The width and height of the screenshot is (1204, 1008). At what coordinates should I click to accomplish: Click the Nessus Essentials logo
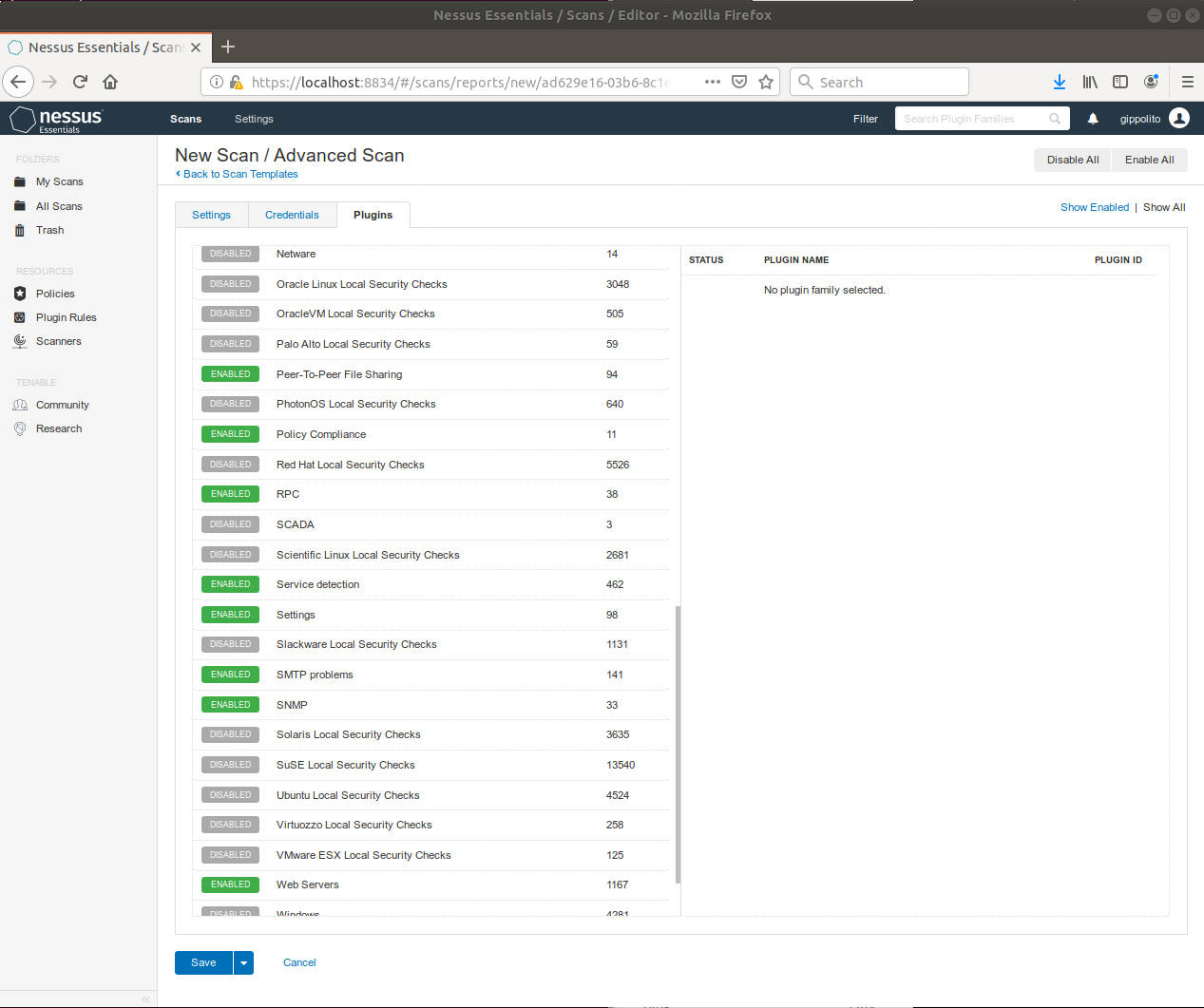pos(57,119)
